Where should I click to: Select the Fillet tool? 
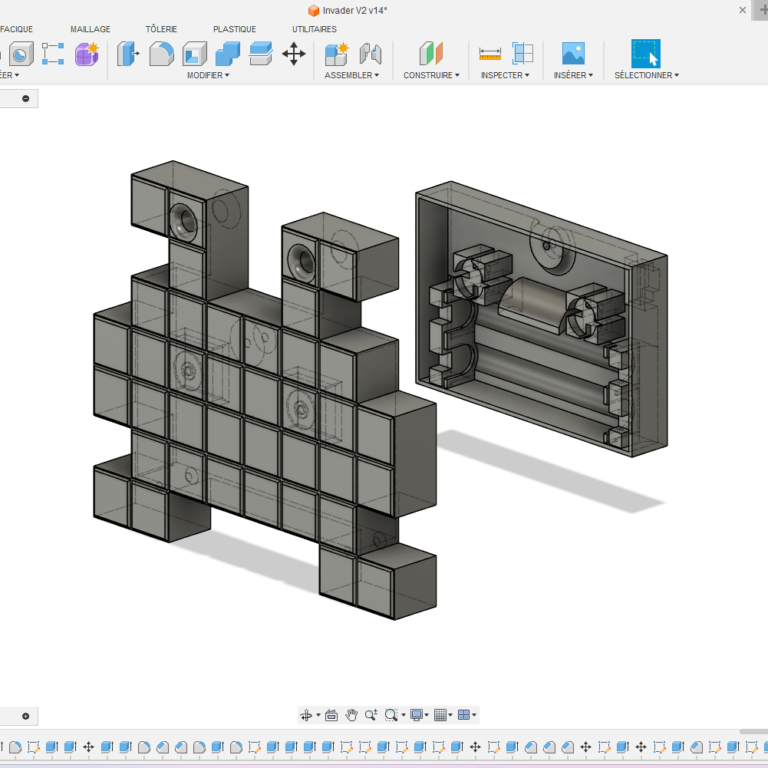click(x=161, y=54)
